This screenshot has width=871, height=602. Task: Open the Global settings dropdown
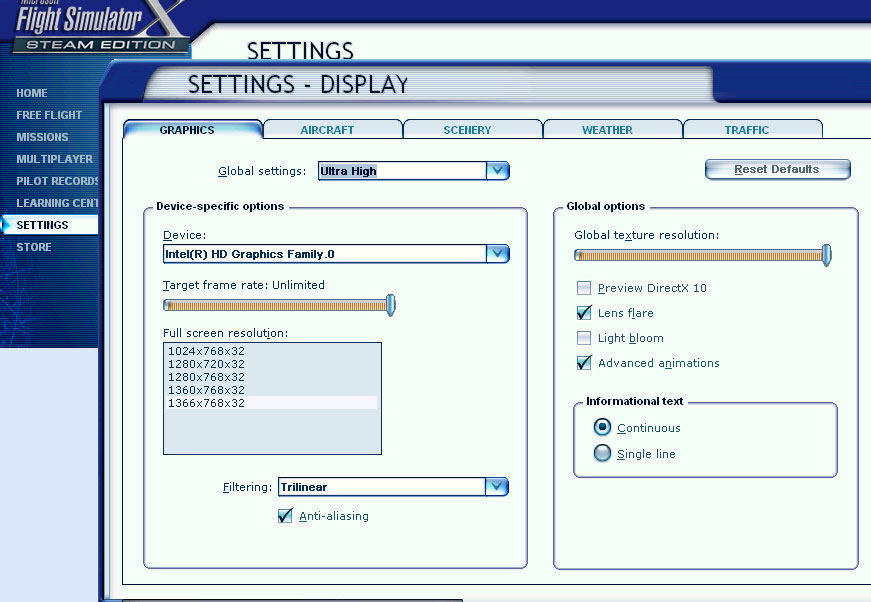[497, 171]
